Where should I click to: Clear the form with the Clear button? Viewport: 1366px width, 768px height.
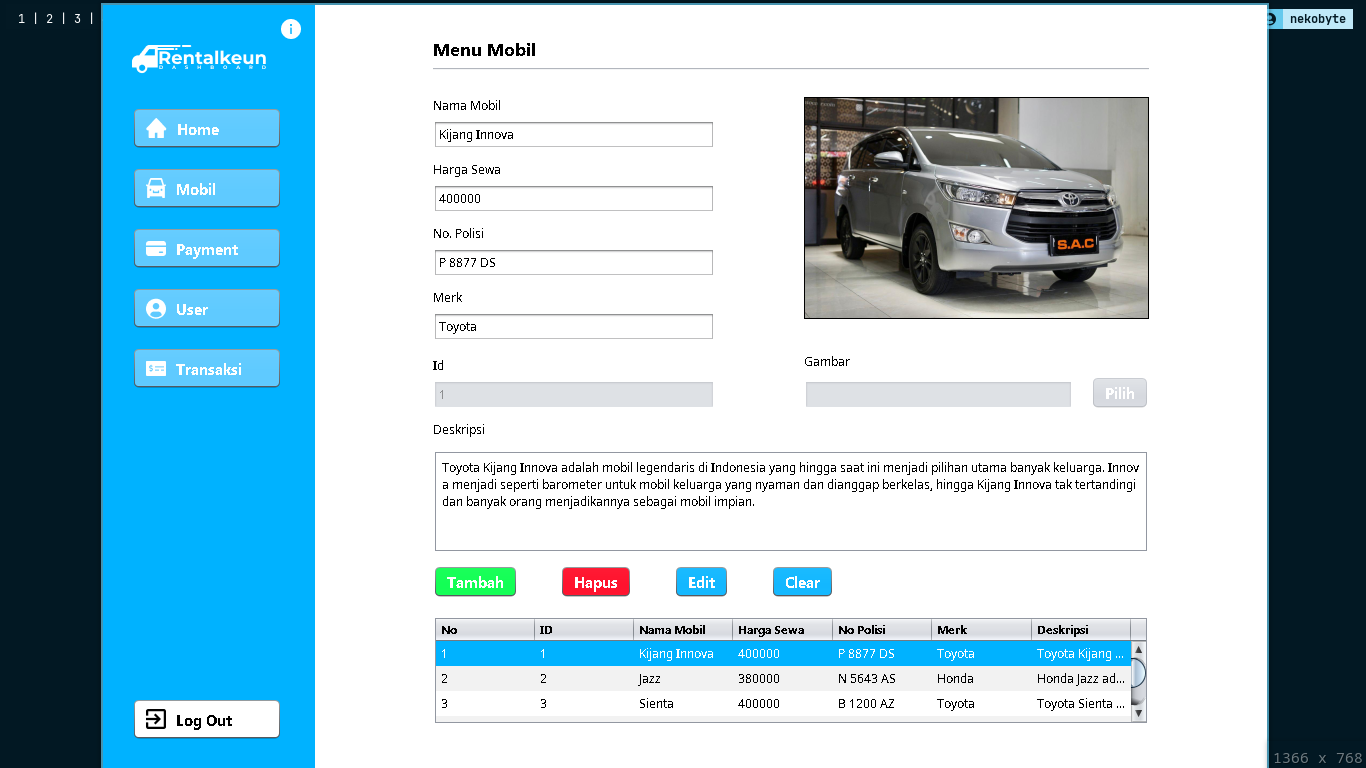(x=802, y=582)
